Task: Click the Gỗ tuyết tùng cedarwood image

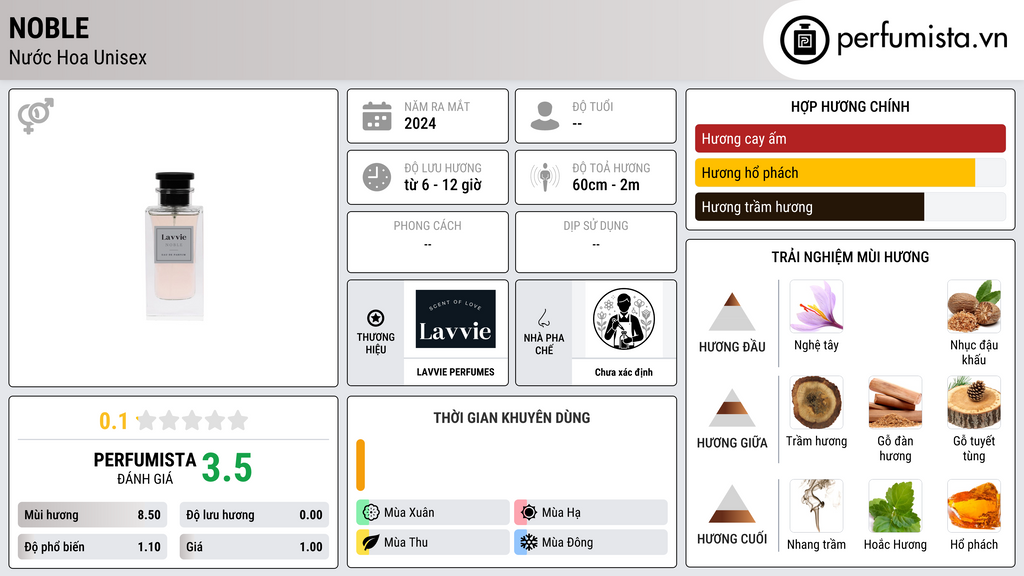Action: [x=974, y=402]
